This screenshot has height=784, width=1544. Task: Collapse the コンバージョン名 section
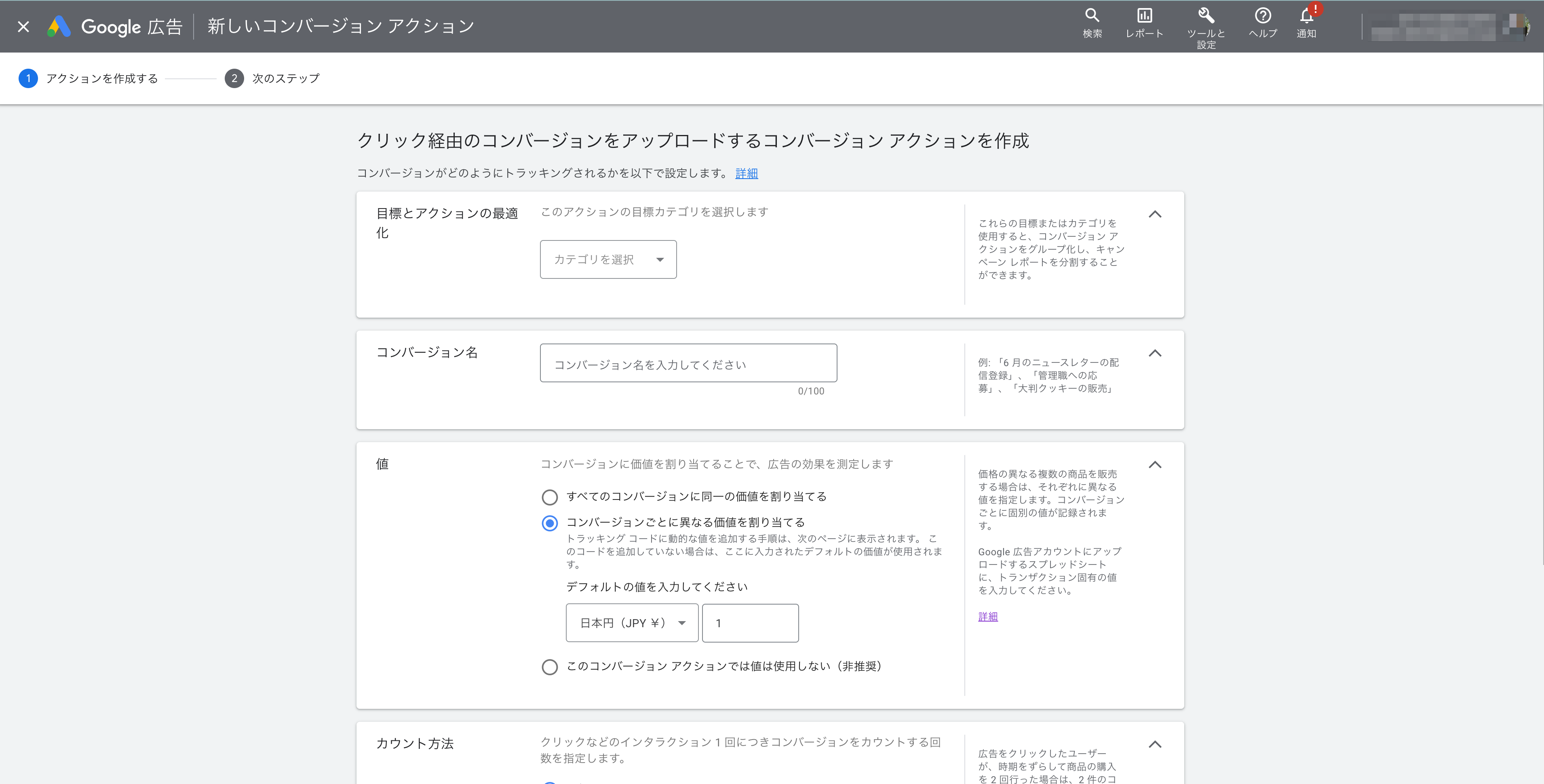1154,353
